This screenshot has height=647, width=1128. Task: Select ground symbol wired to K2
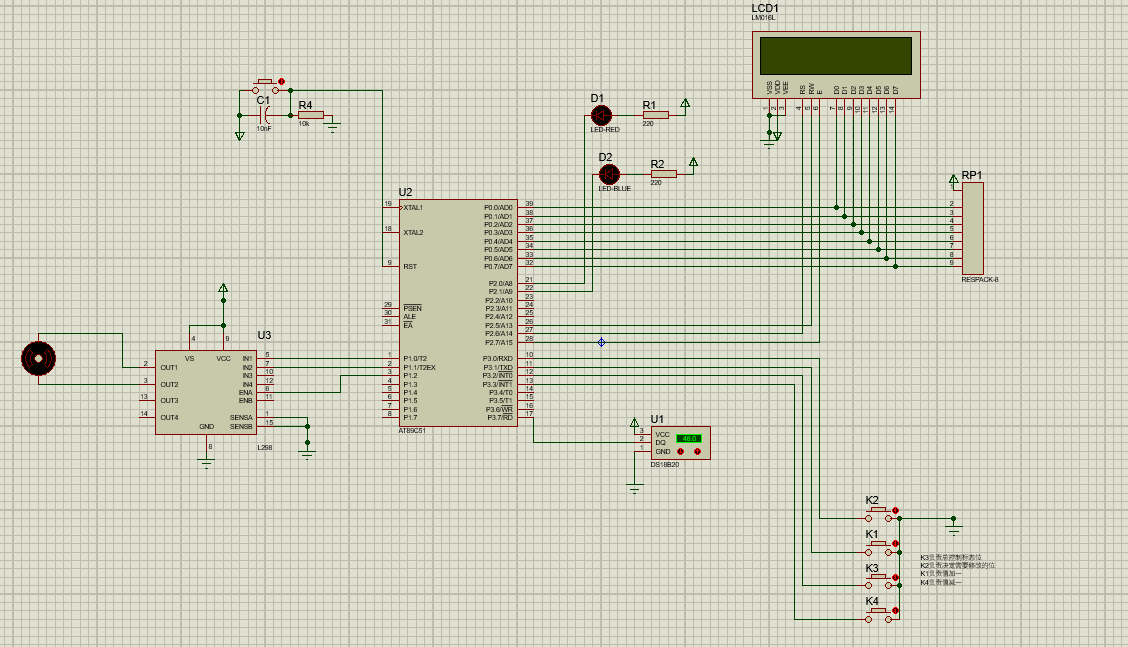(954, 530)
